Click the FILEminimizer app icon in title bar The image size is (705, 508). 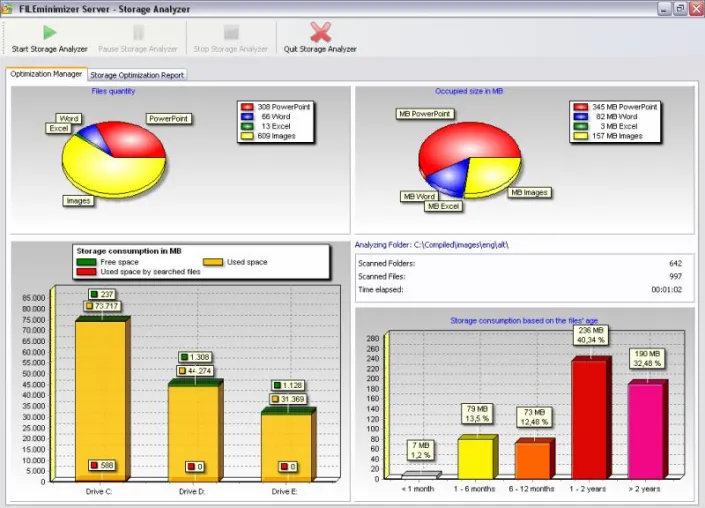coord(6,9)
